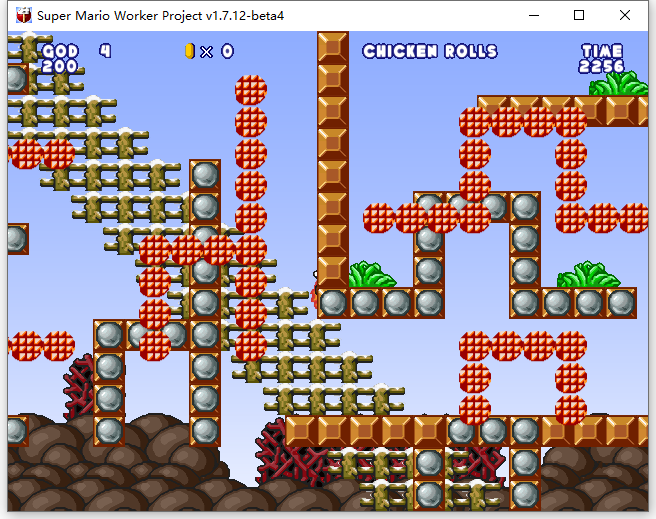
Task: Click the GOD lives label
Action: coord(61,51)
